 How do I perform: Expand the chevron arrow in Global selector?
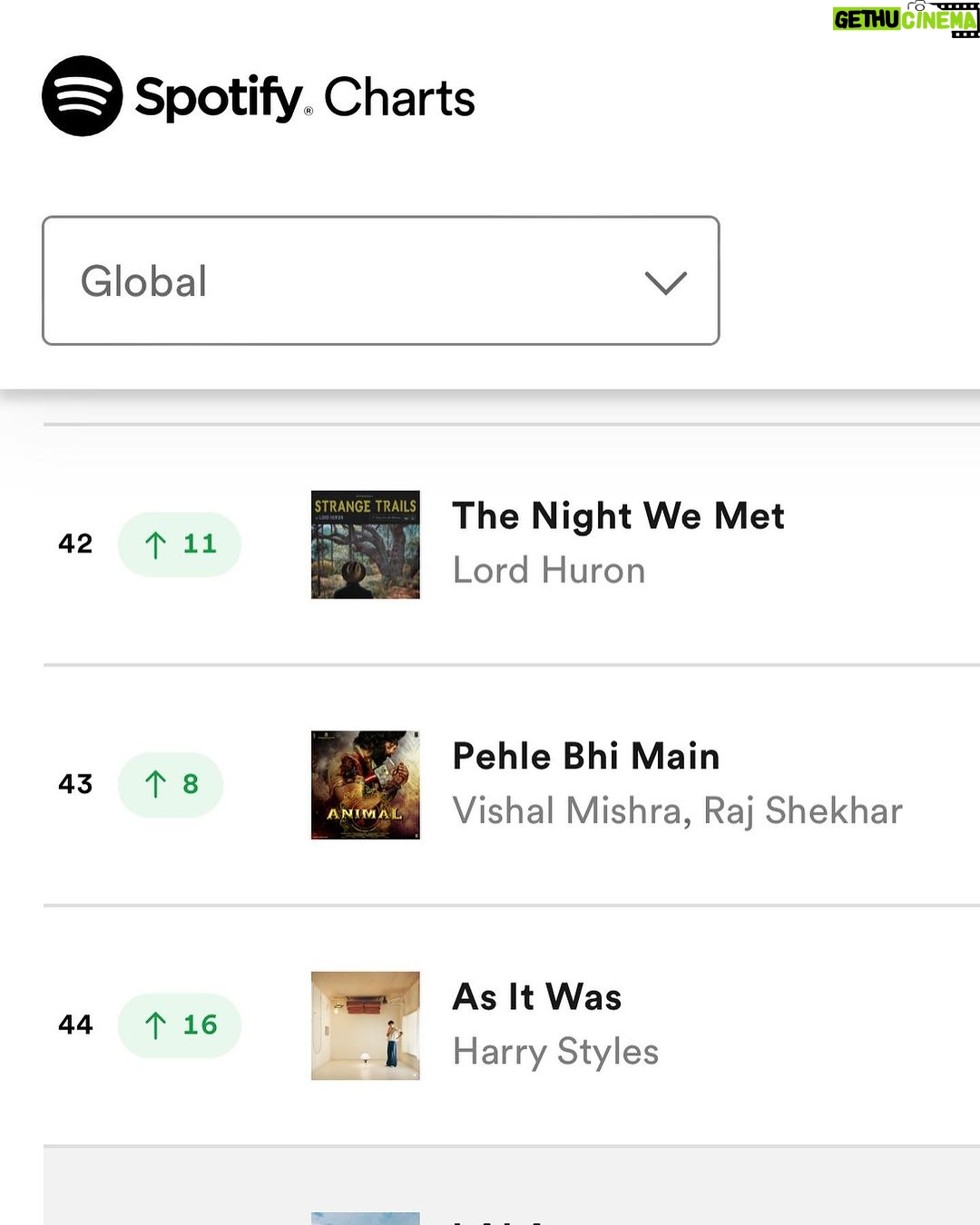(x=666, y=282)
